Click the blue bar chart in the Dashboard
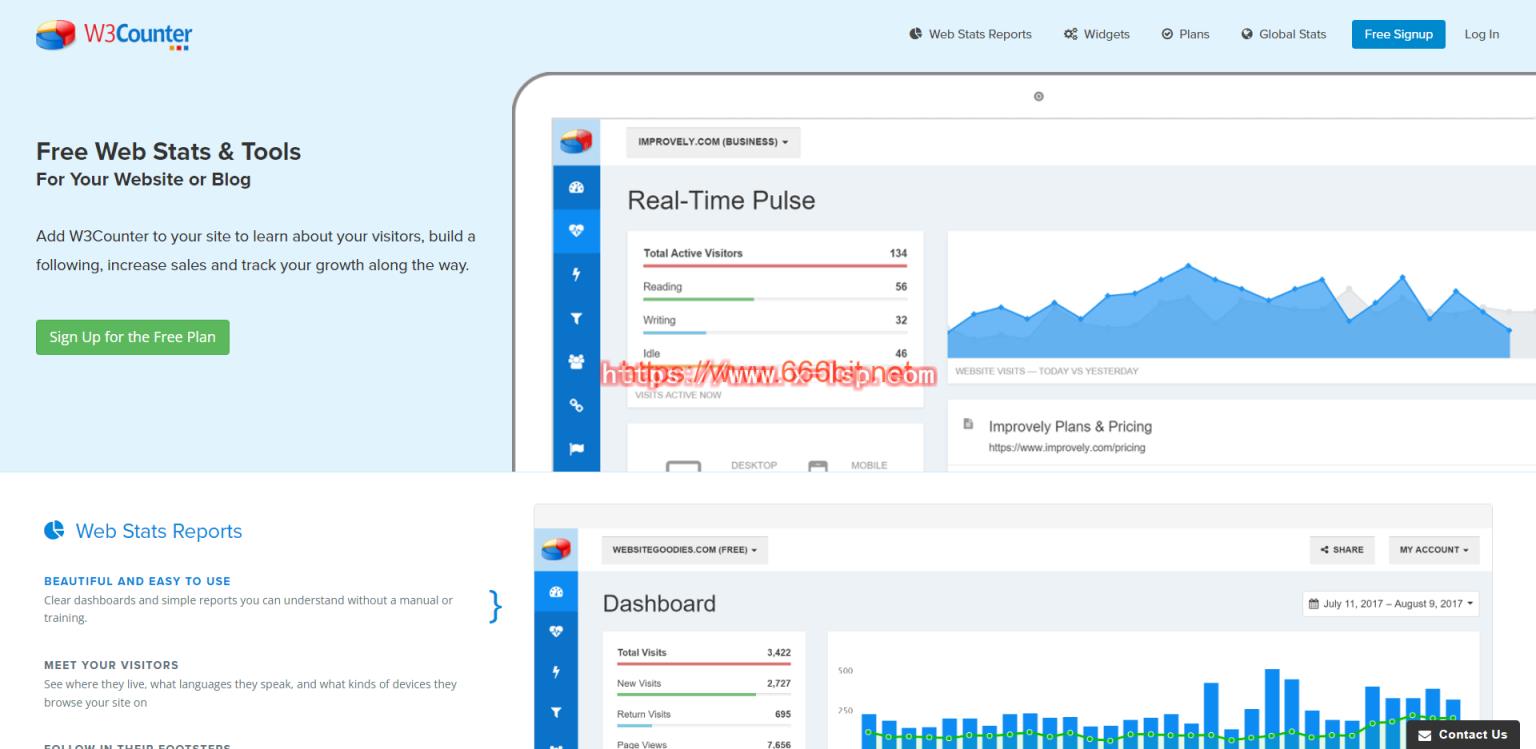This screenshot has width=1536, height=749. 1160,708
